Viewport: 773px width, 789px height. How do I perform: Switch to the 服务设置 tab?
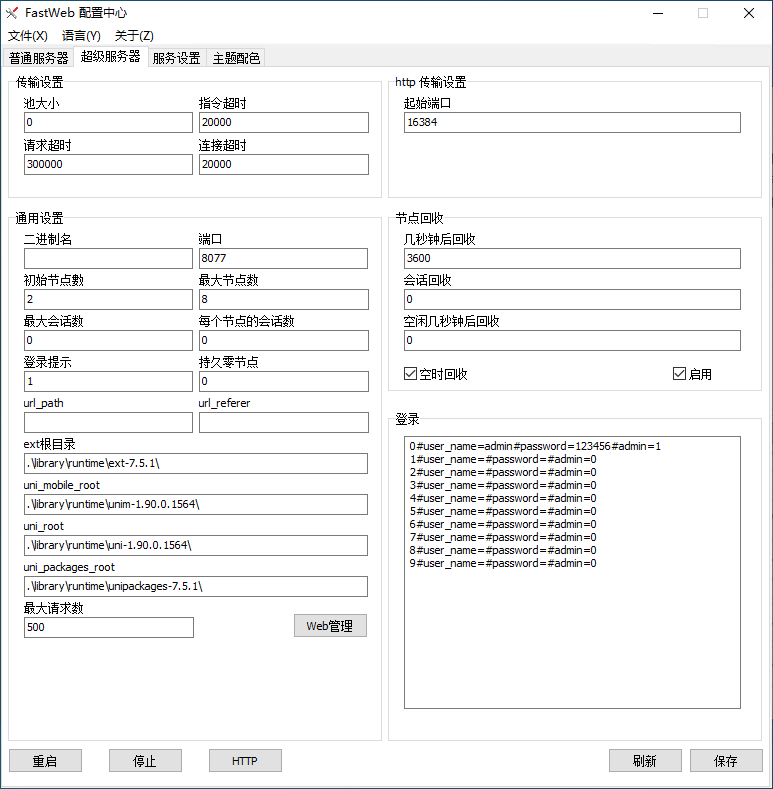coord(177,58)
